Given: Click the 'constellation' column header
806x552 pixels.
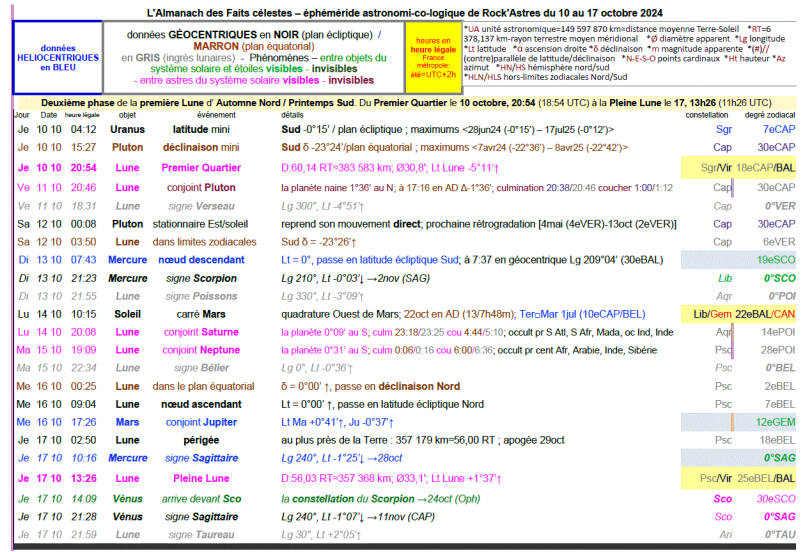Looking at the screenshot, I should click(x=707, y=115).
